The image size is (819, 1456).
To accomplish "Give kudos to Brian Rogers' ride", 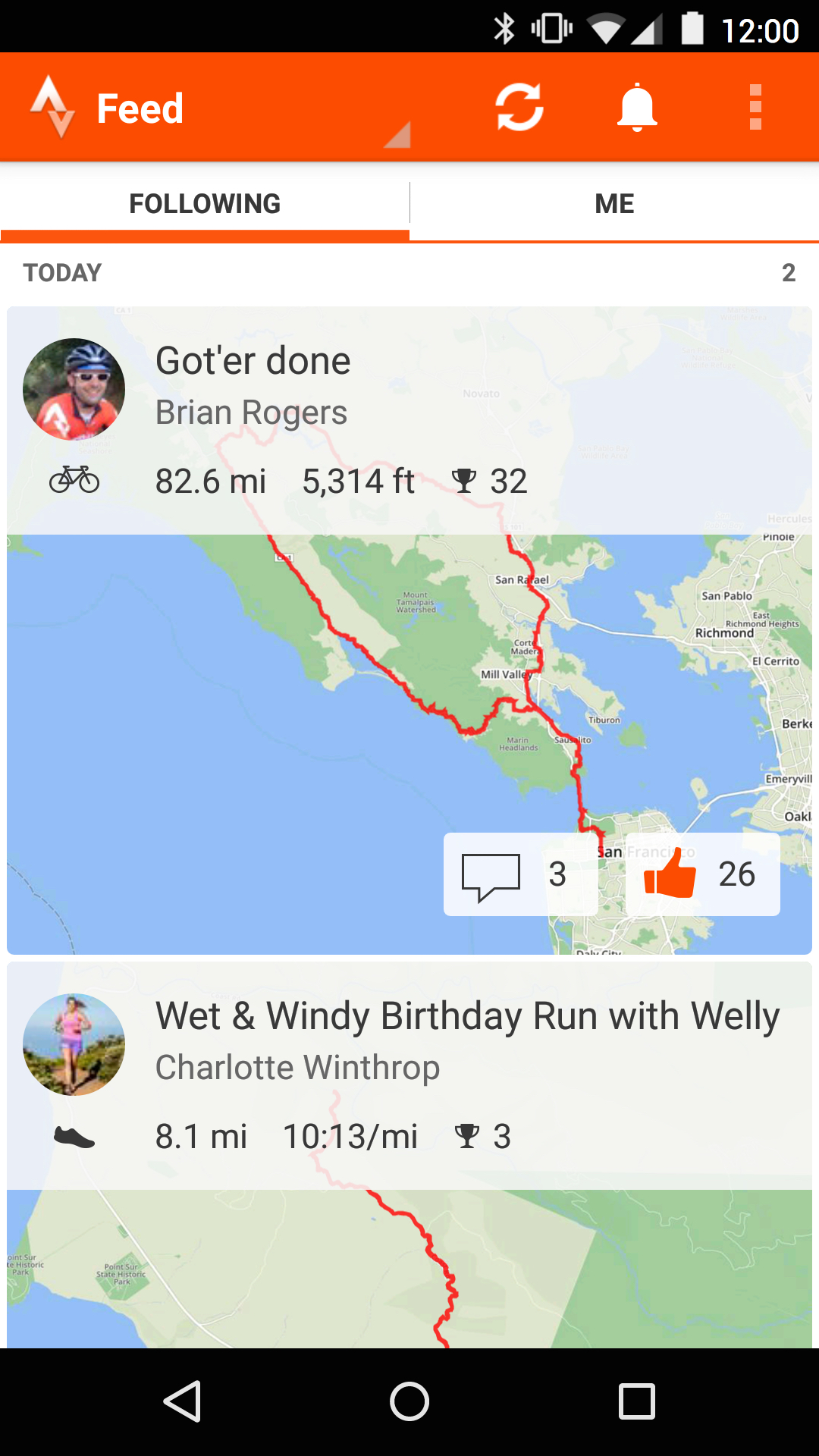I will pyautogui.click(x=702, y=874).
